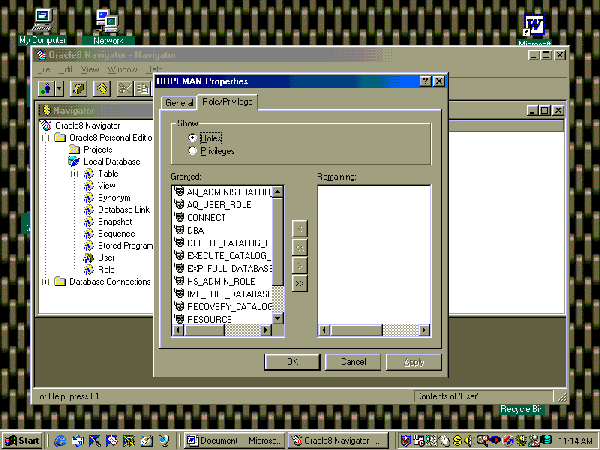Click the Remaining list scroll-right arrow
Image resolution: width=600 pixels, height=450 pixels.
click(424, 330)
